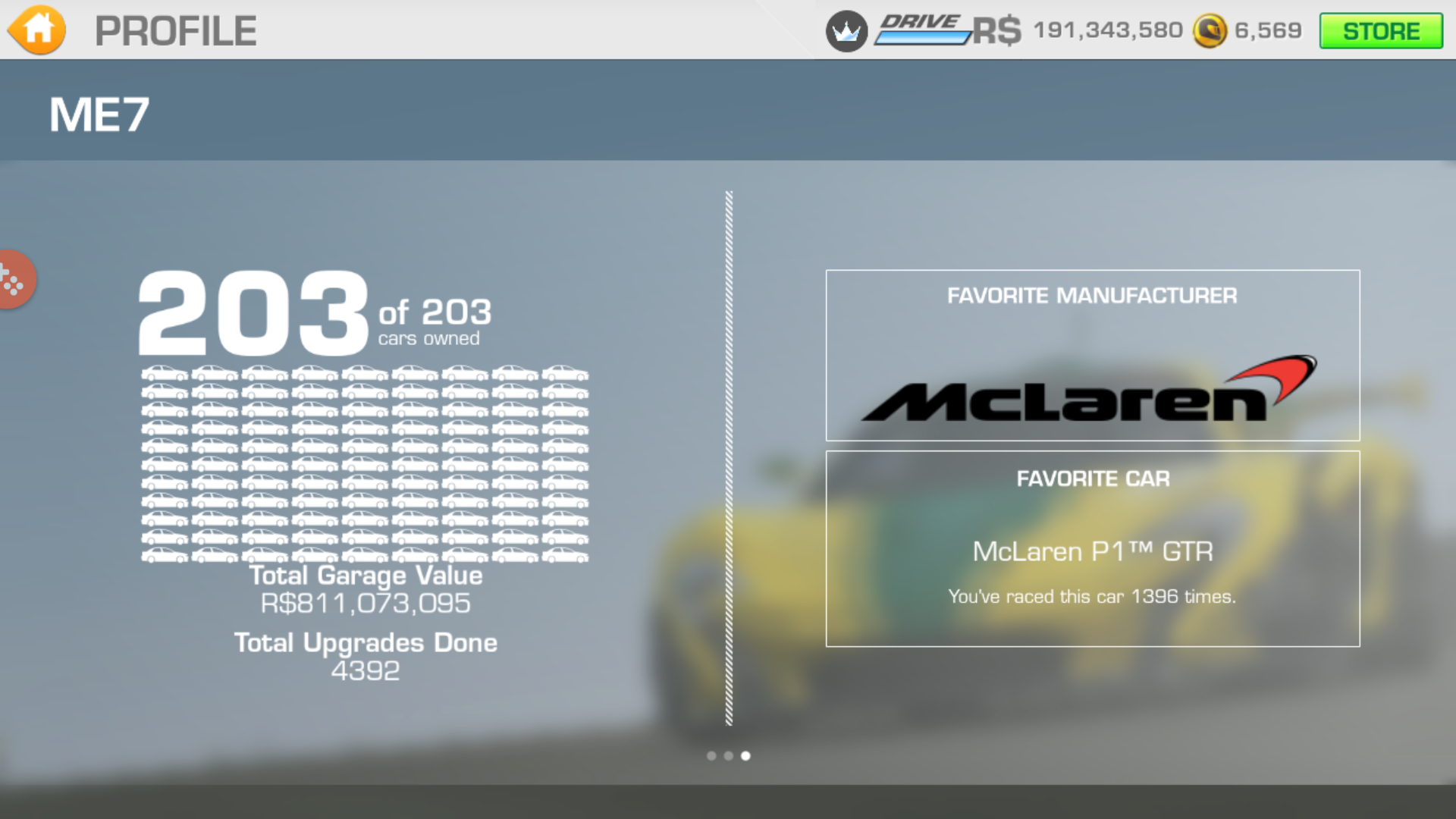Tap the R$ currency symbol
This screenshot has width=1456, height=819.
[996, 31]
